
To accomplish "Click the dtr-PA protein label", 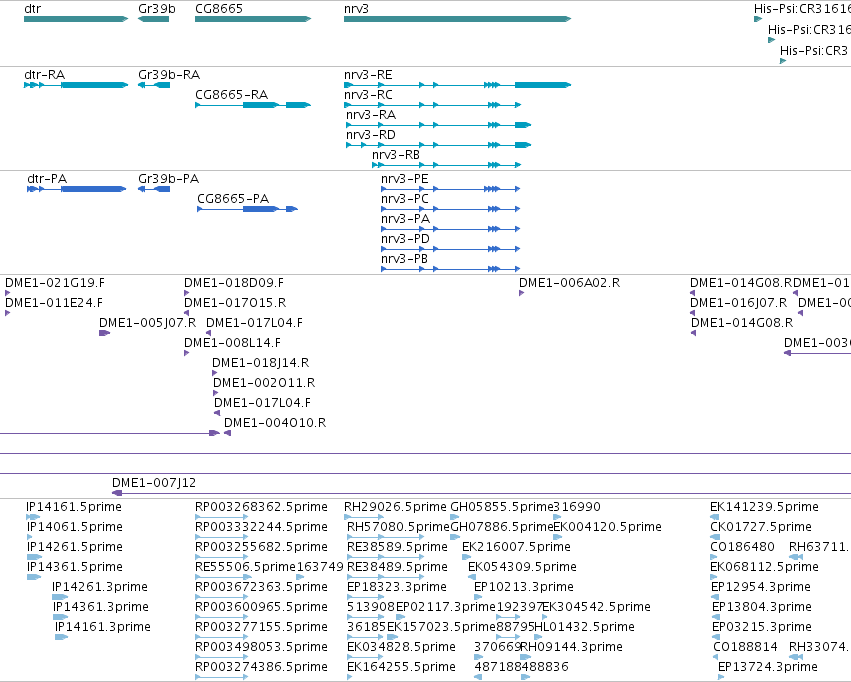I will click(47, 179).
